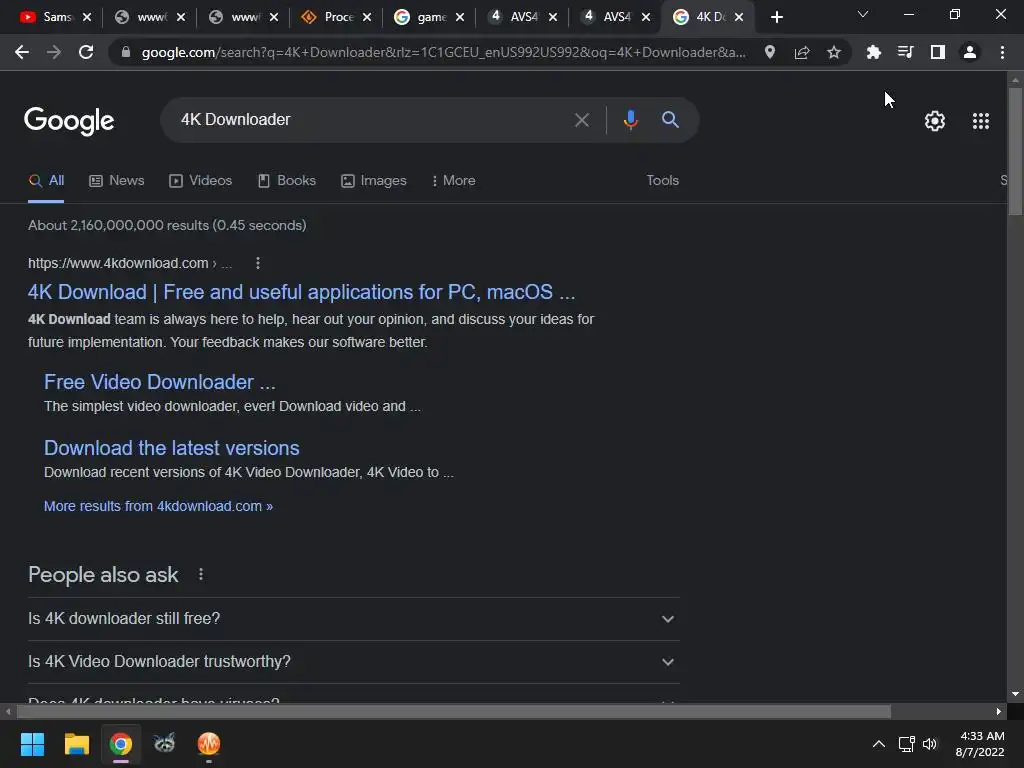Go to Google home via logo
This screenshot has height=768, width=1024.
(x=69, y=121)
